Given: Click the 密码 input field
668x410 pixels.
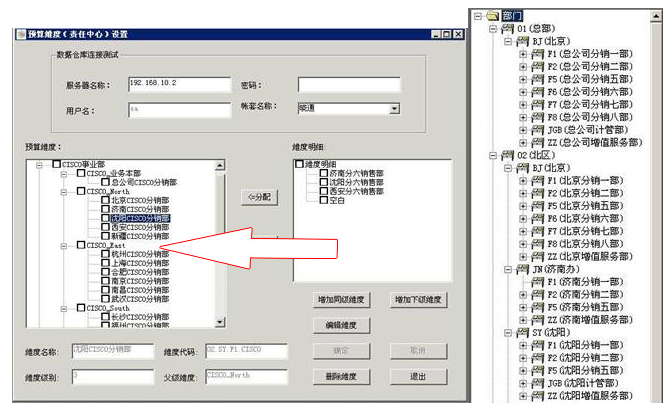Looking at the screenshot, I should click(x=349, y=84).
